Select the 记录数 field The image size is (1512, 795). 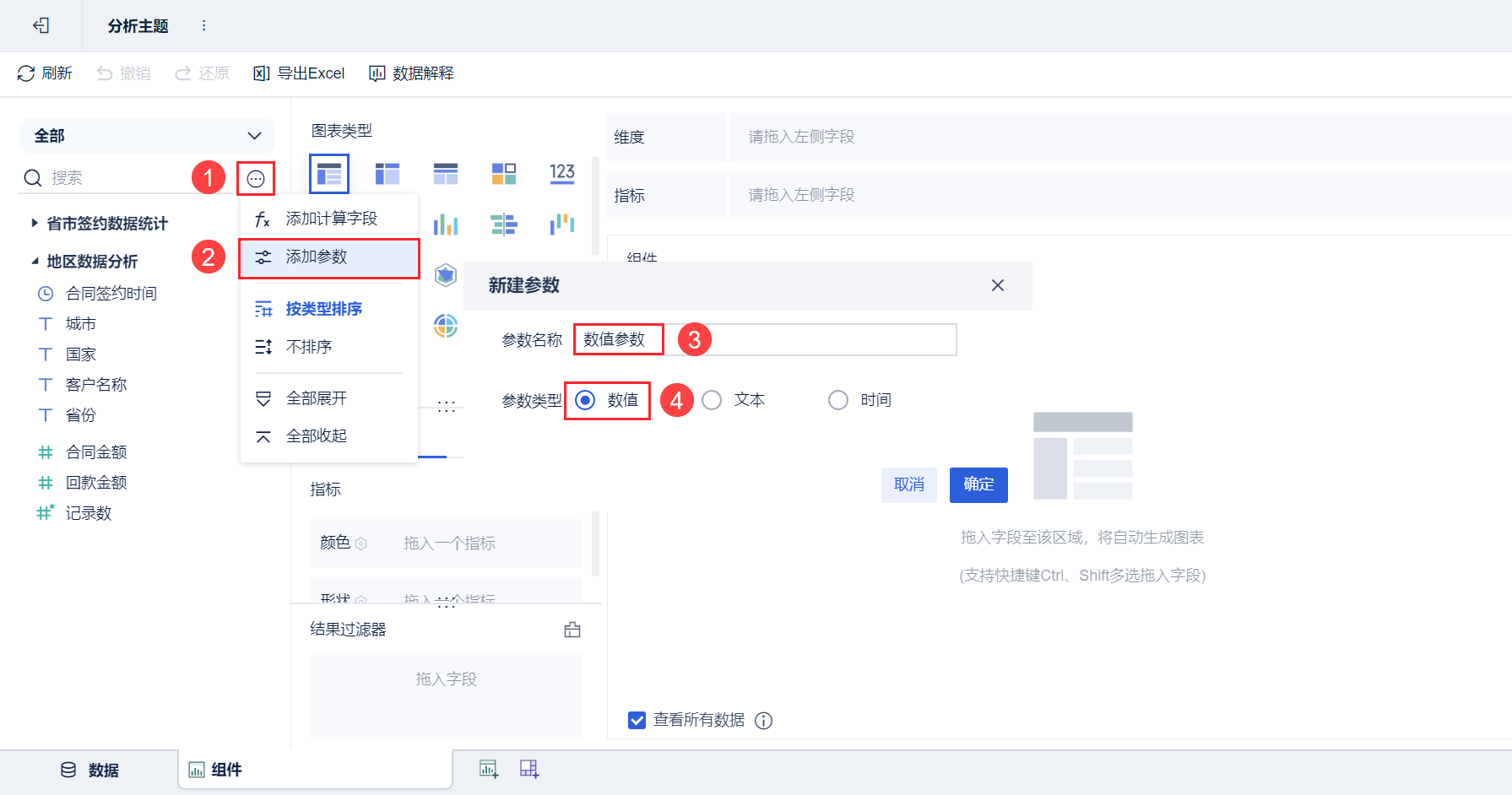[89, 513]
